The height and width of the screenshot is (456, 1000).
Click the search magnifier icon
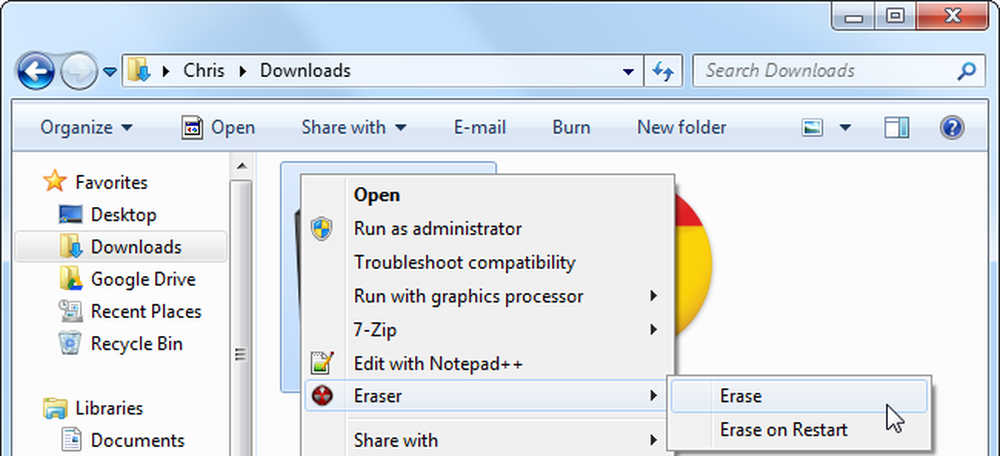(x=967, y=71)
